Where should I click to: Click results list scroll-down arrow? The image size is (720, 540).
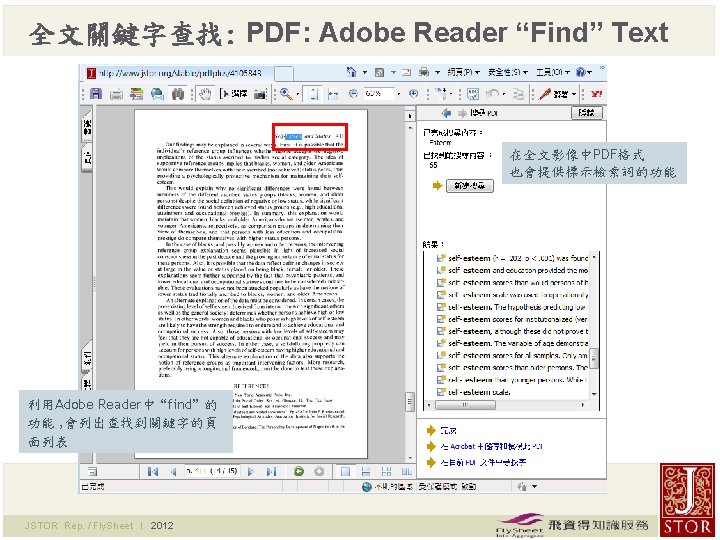(x=594, y=394)
